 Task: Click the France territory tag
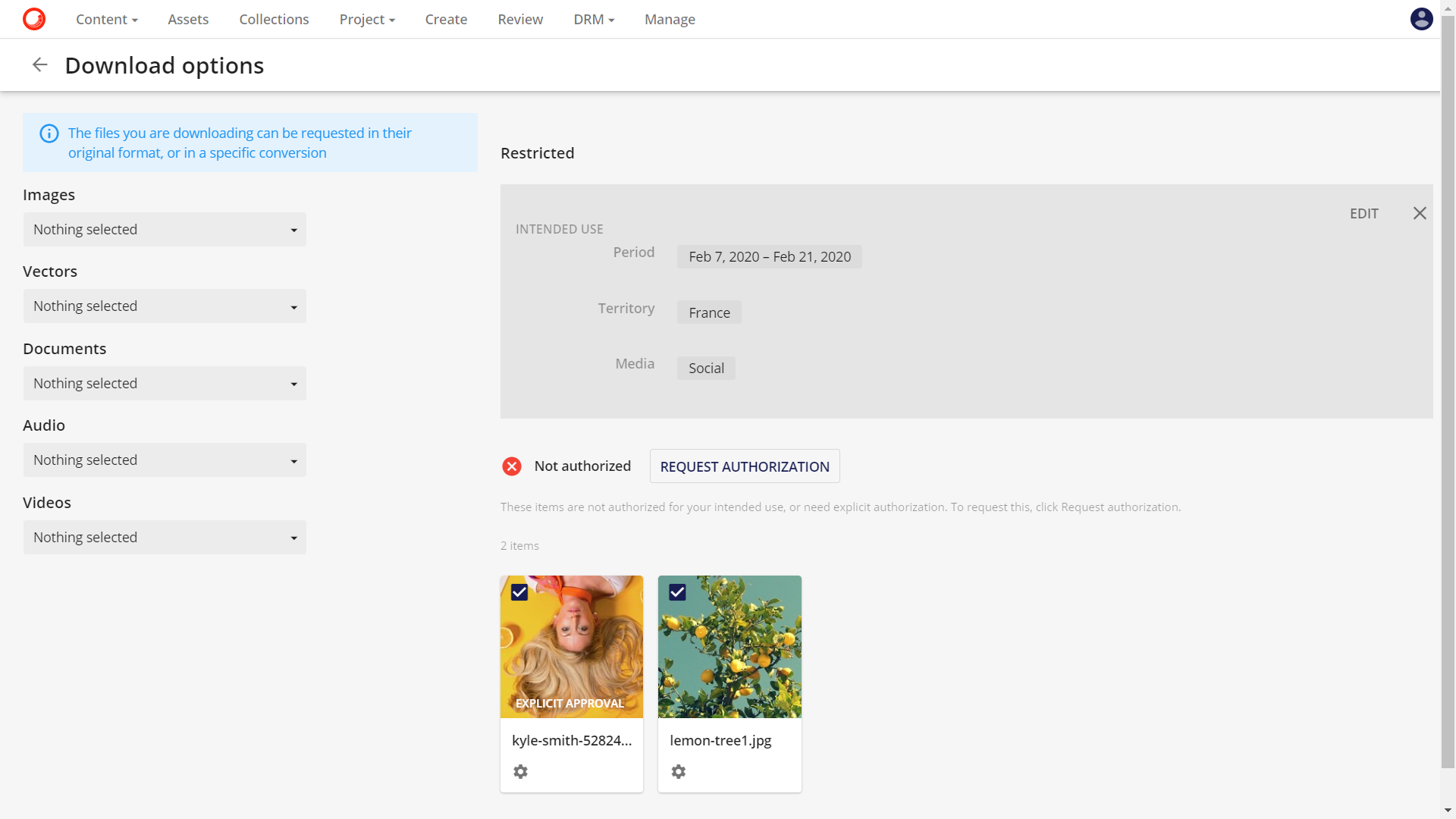[708, 312]
